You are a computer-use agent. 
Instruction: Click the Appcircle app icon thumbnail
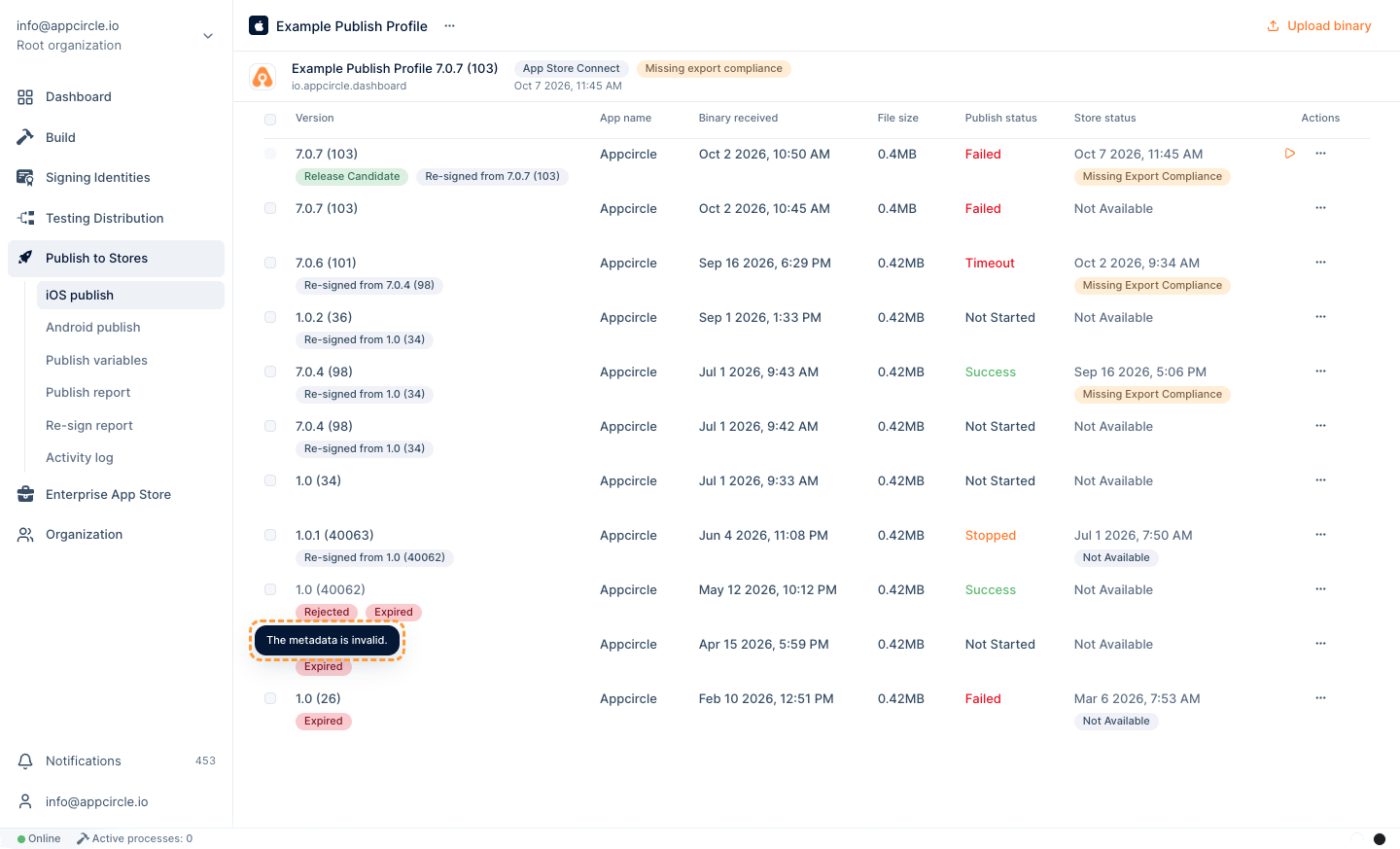[x=262, y=77]
